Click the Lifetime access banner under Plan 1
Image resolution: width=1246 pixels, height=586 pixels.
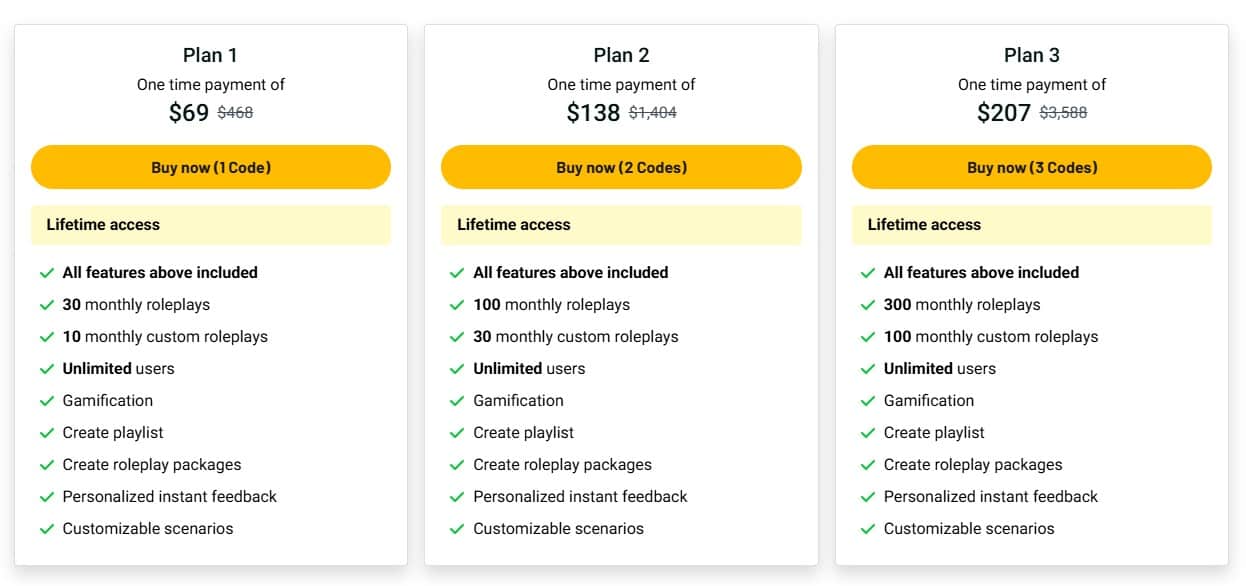(x=210, y=224)
